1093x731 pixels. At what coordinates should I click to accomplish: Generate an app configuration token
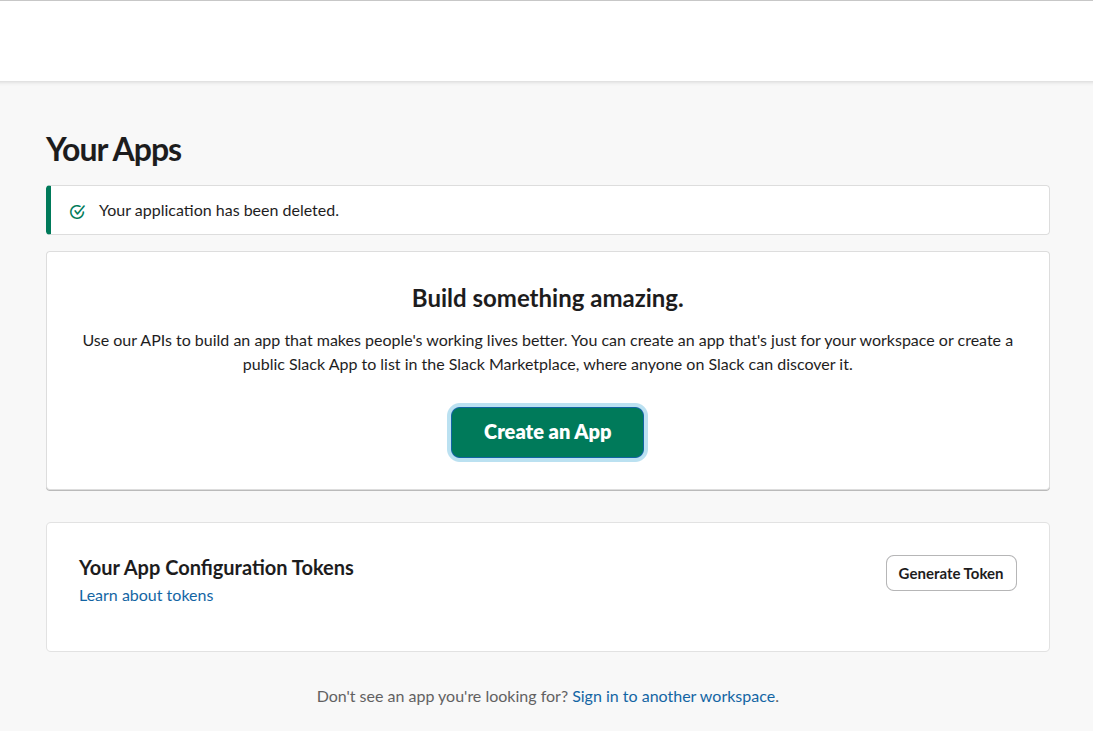pyautogui.click(x=950, y=573)
